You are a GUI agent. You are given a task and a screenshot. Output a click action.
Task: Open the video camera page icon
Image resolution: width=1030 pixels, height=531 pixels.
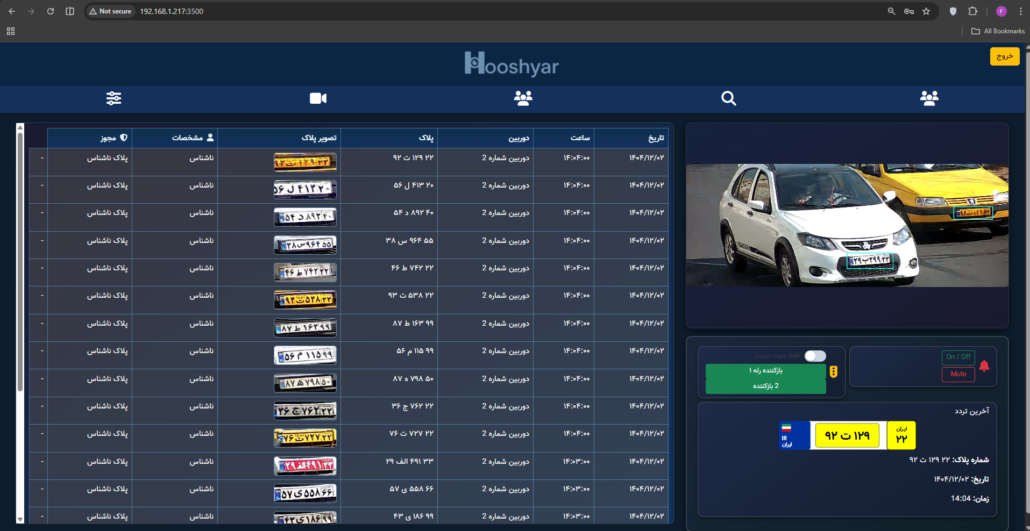pos(318,99)
